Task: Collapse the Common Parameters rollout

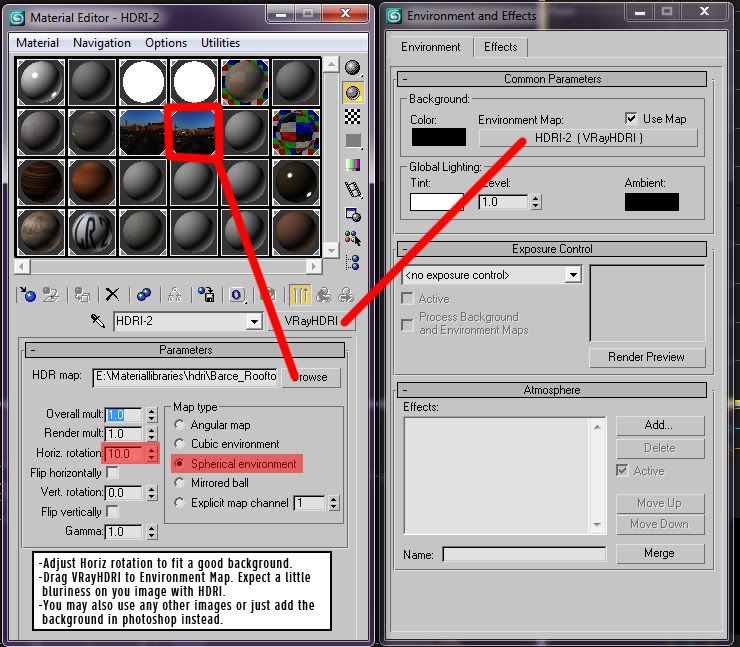Action: (x=552, y=79)
